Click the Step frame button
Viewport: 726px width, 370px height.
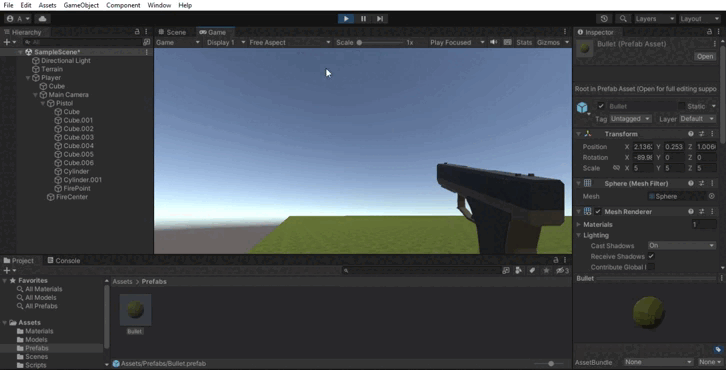click(380, 19)
